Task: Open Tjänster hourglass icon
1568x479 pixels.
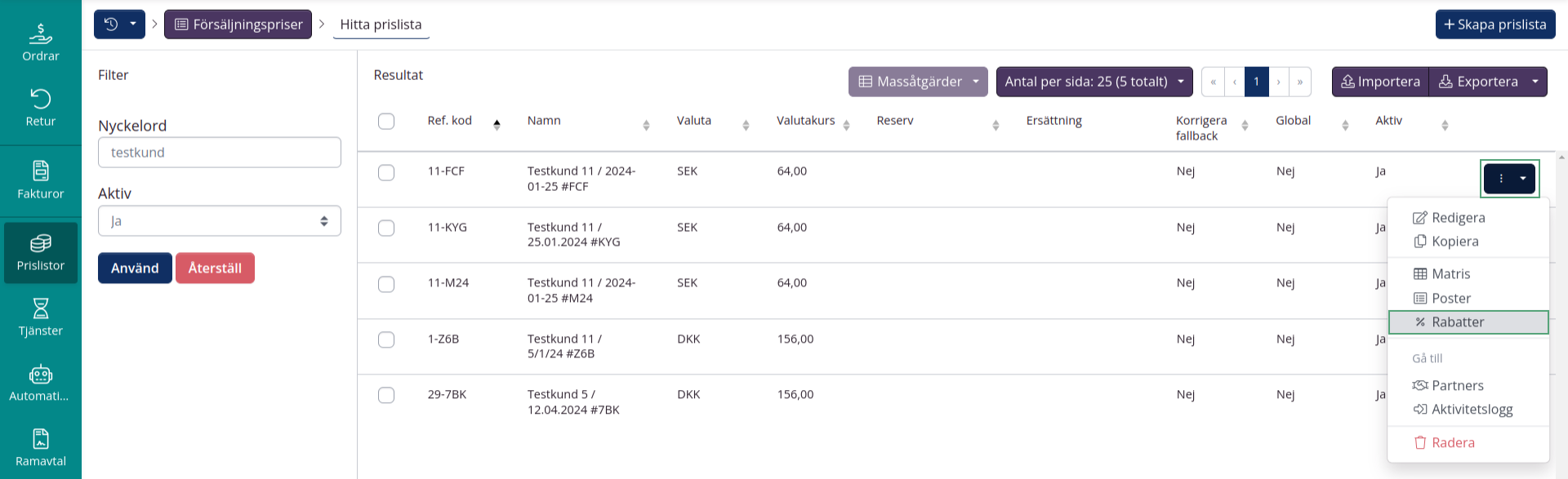Action: pyautogui.click(x=40, y=317)
